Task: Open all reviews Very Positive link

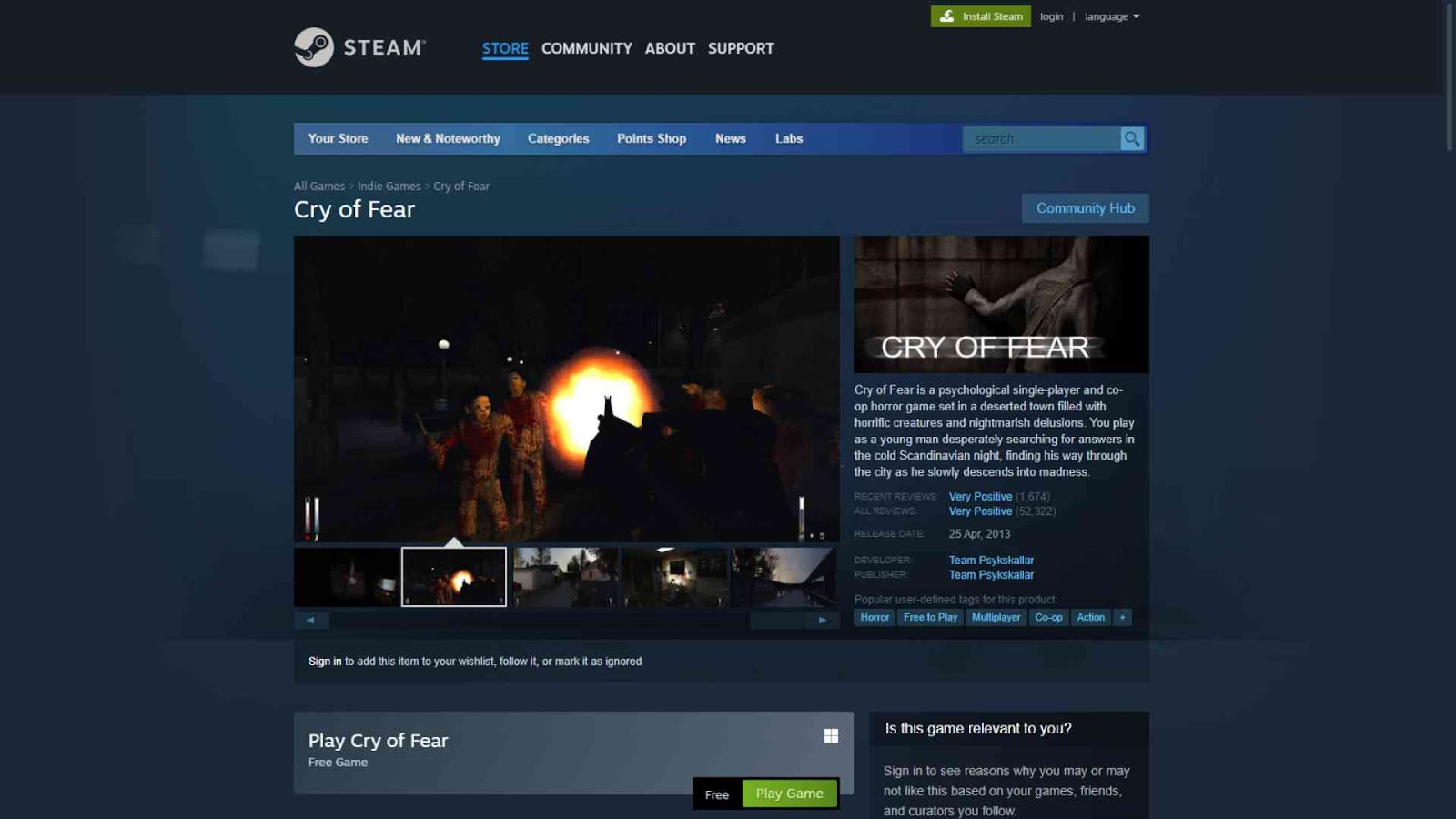Action: 980,511
